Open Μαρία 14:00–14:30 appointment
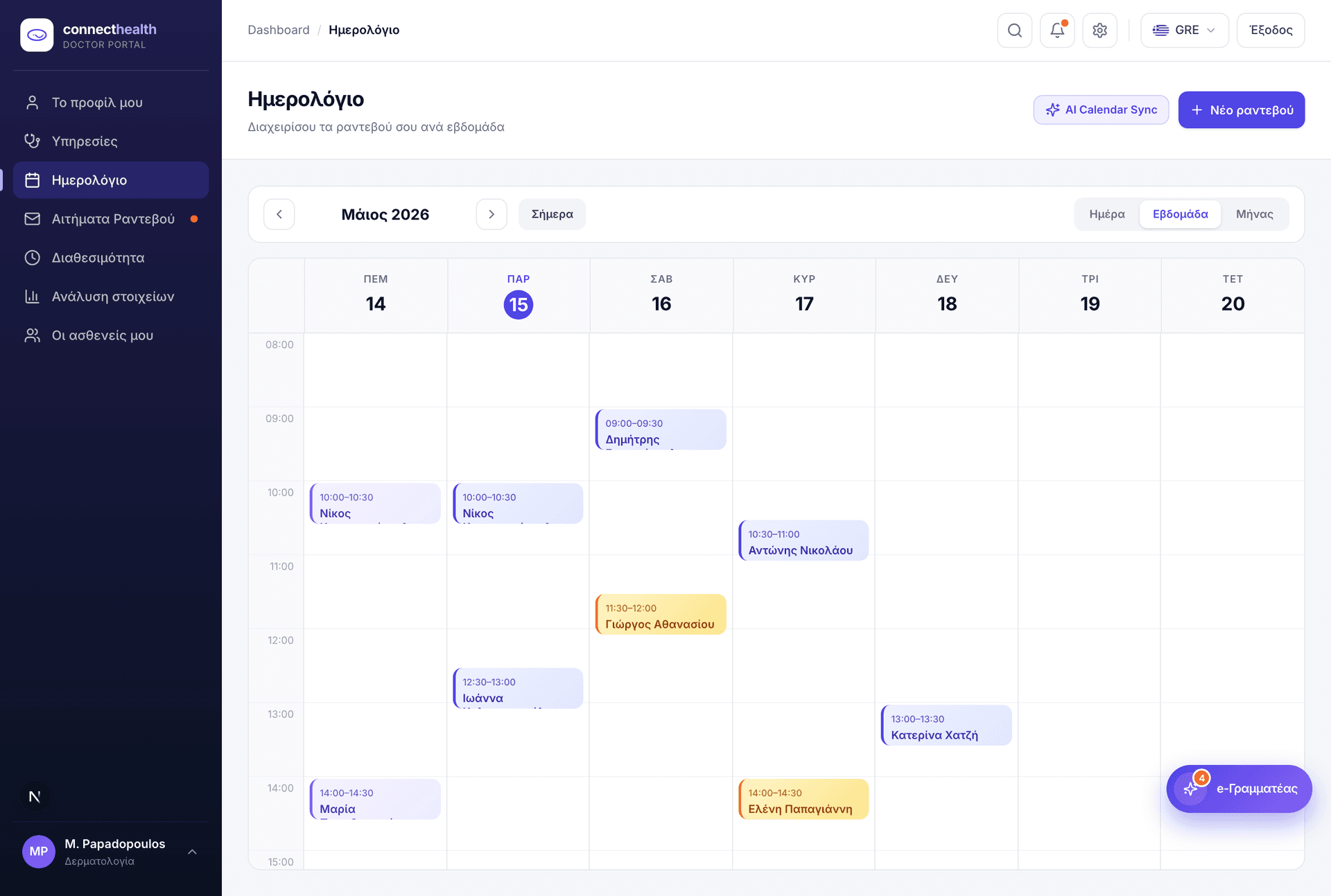This screenshot has height=896, width=1331. point(375,800)
